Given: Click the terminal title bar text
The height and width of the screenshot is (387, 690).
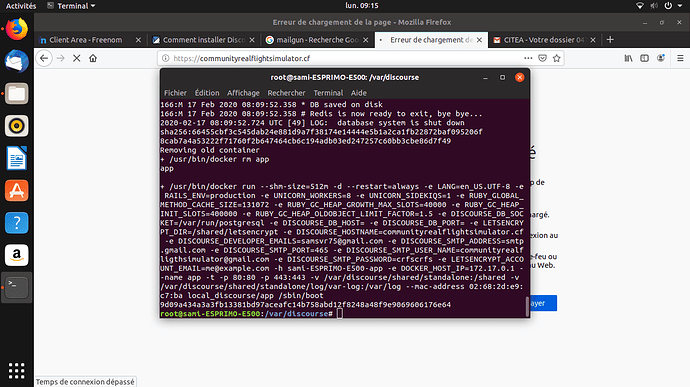Looking at the screenshot, I should (345, 77).
